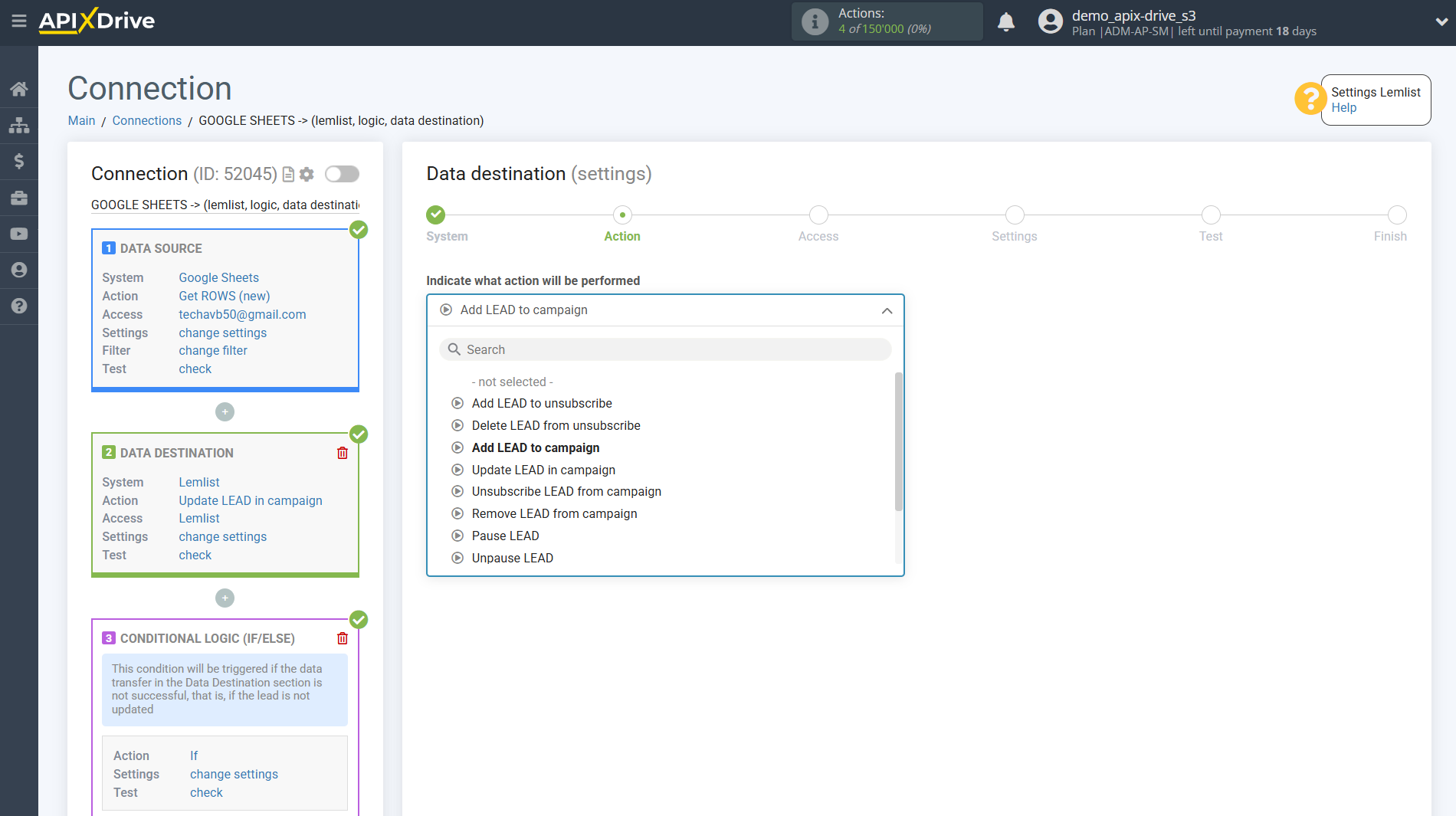The image size is (1456, 816).
Task: Add a block after Data Source
Action: (x=225, y=412)
